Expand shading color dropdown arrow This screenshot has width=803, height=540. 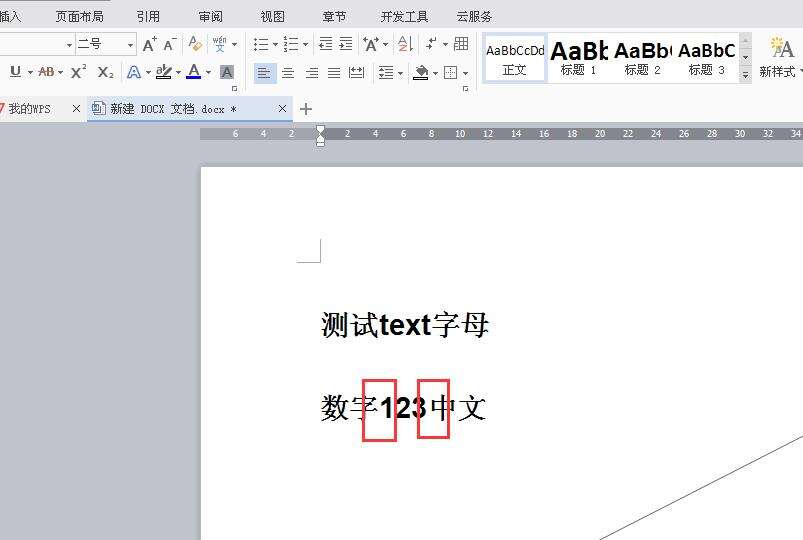coord(435,73)
